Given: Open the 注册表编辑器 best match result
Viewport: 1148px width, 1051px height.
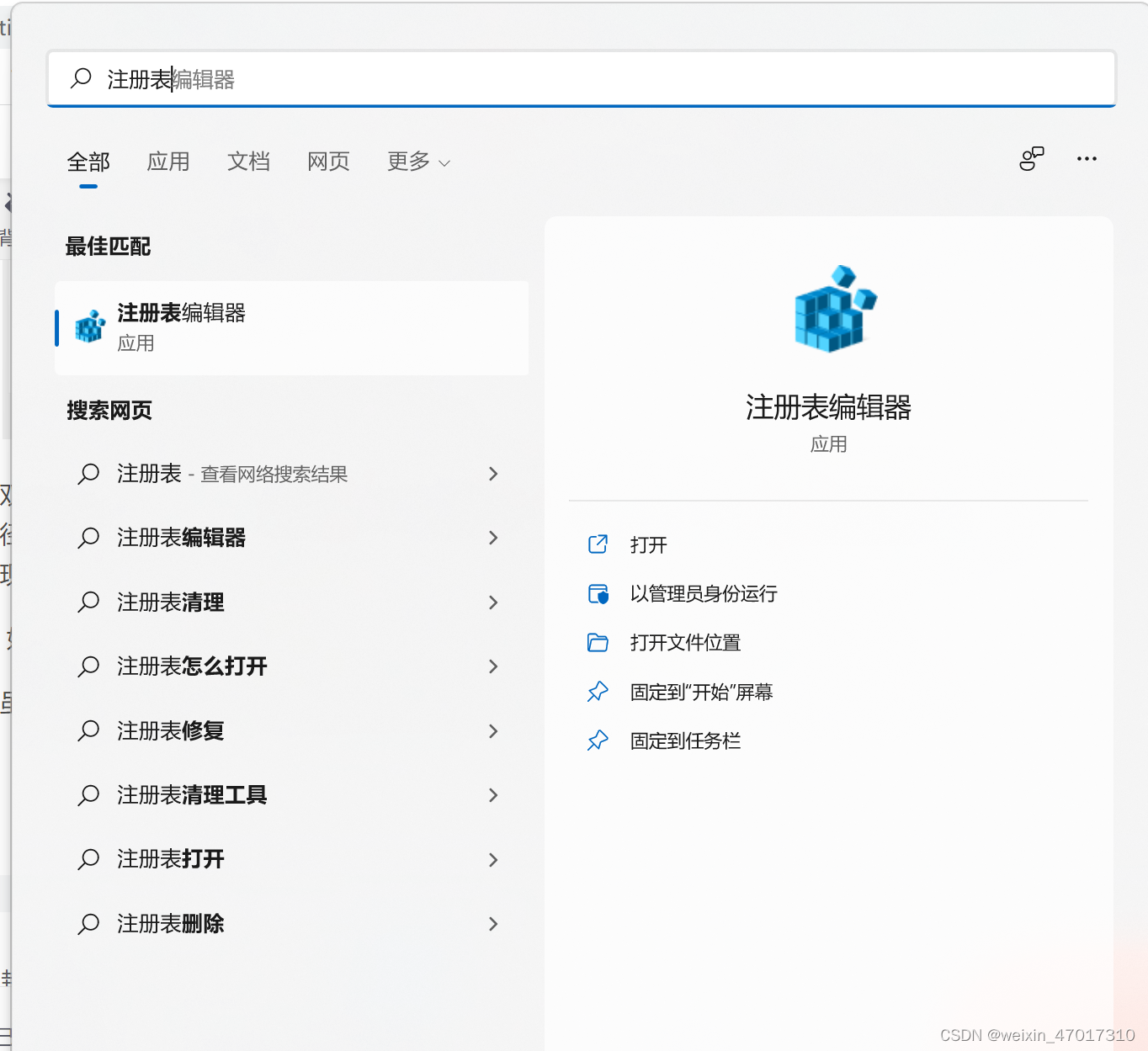Looking at the screenshot, I should coord(292,328).
